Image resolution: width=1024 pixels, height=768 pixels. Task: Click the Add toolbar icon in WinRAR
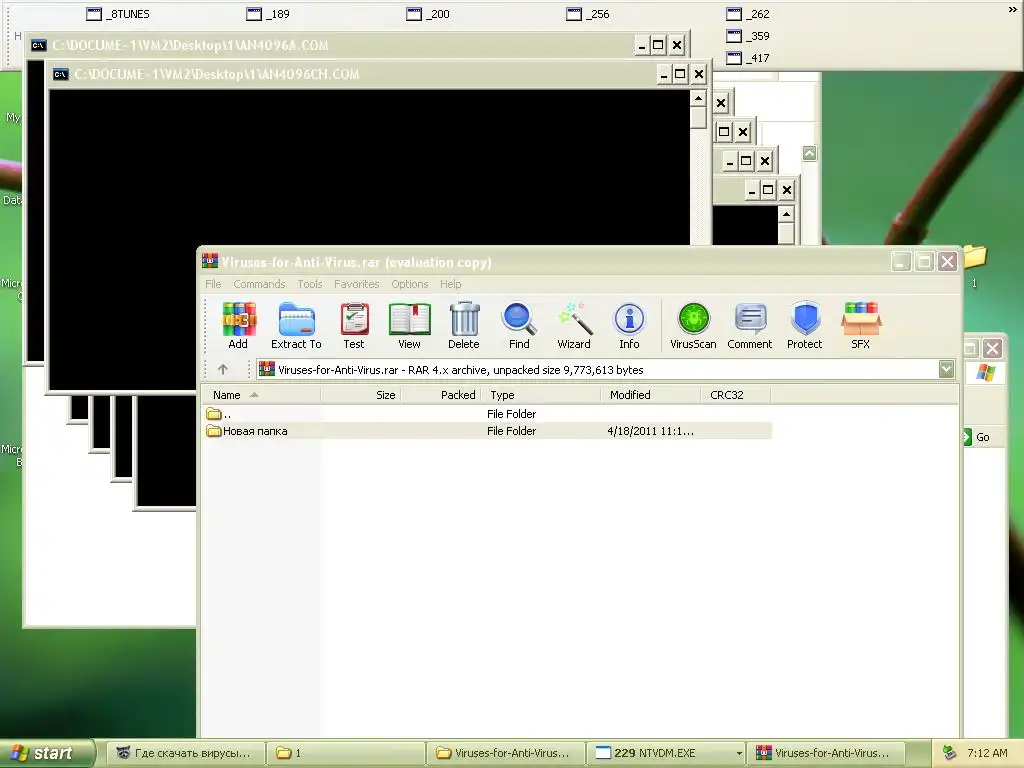tap(238, 325)
